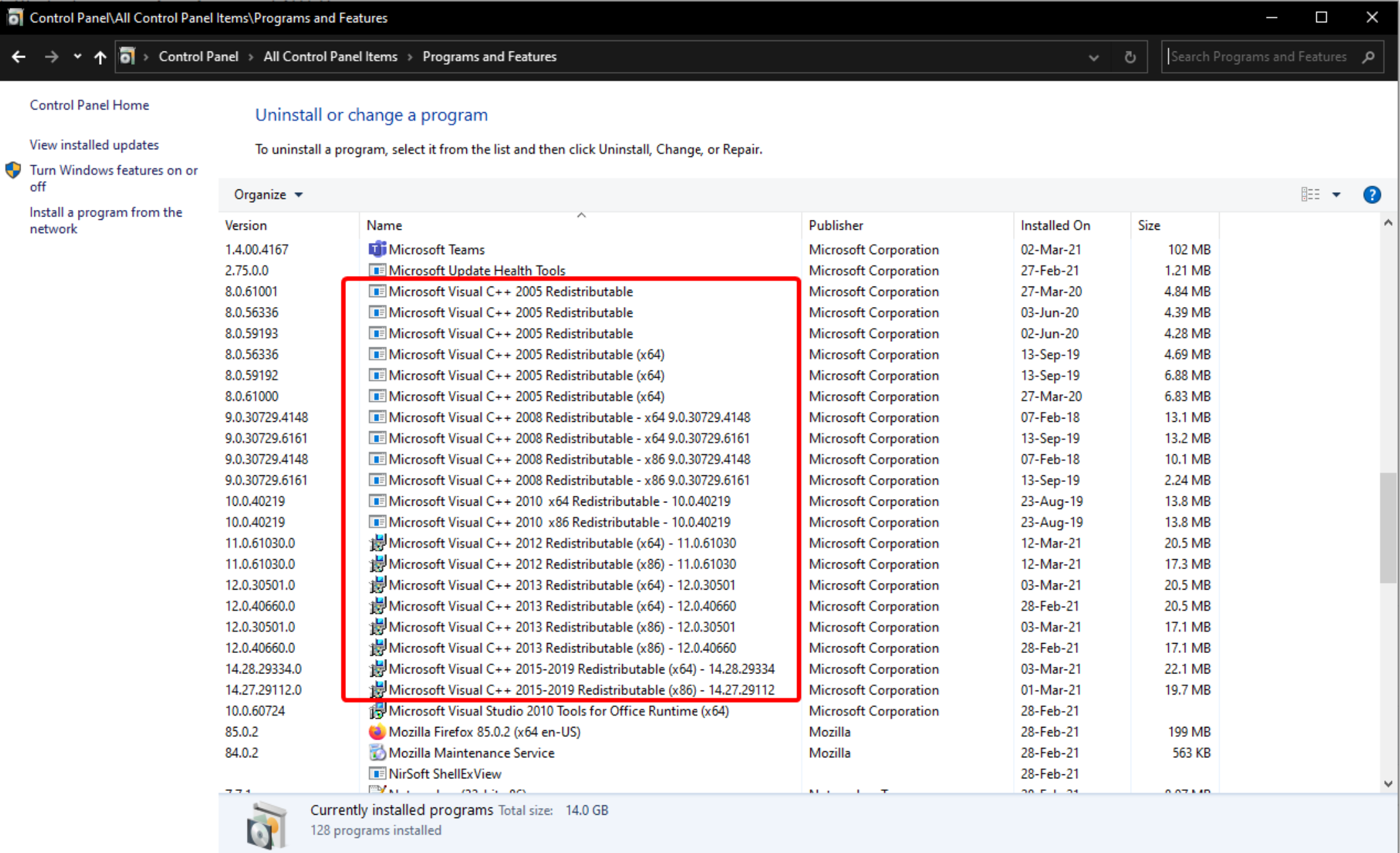The width and height of the screenshot is (1400, 853).
Task: Sort by the Size column header
Action: click(1149, 225)
